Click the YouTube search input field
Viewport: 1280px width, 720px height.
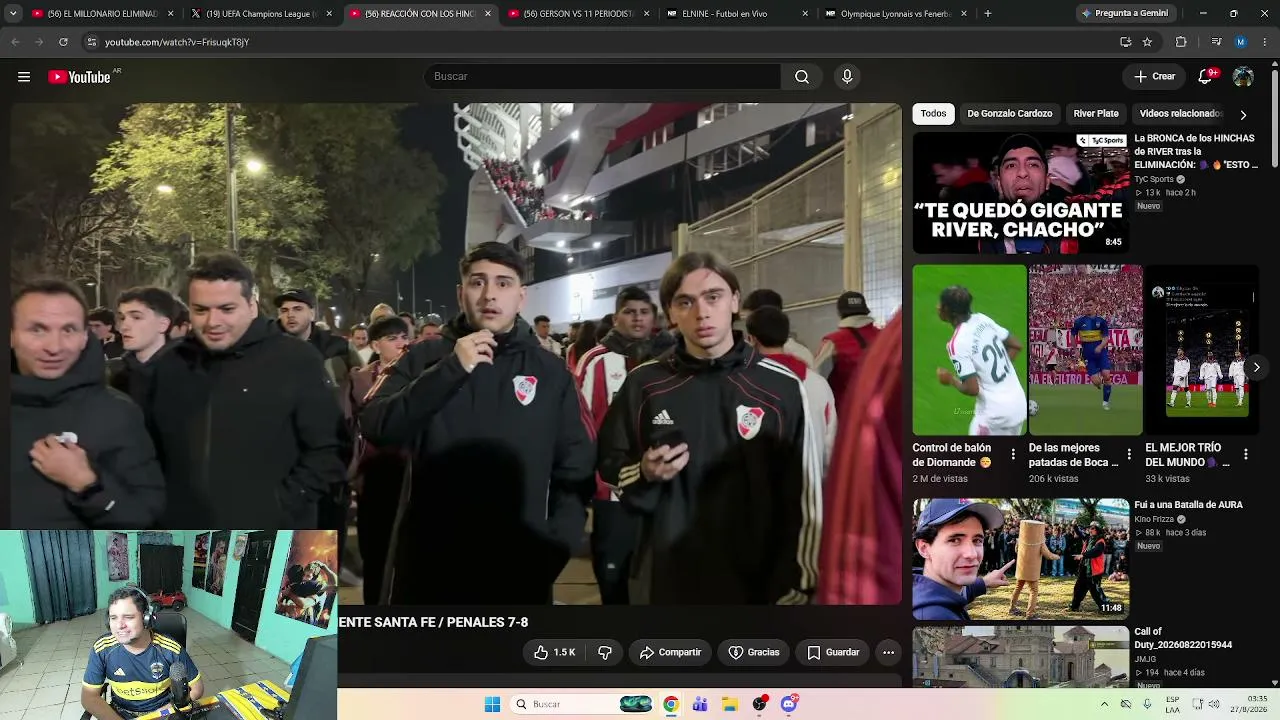(603, 77)
